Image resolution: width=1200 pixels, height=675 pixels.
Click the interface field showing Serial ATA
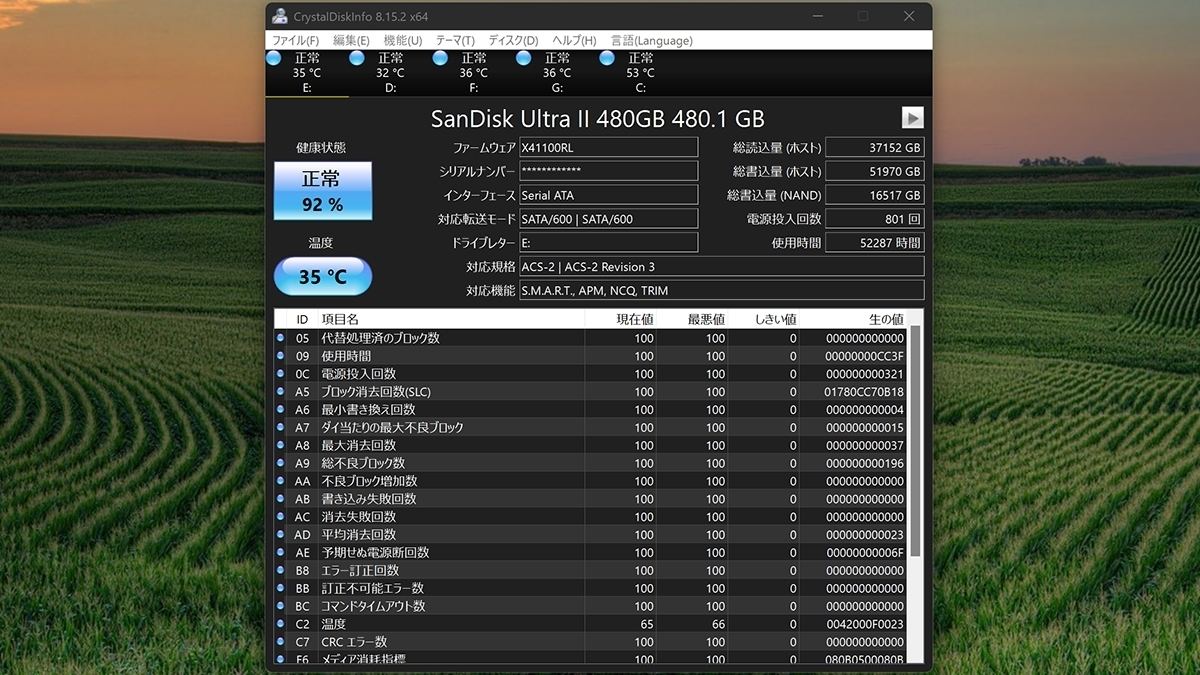point(608,195)
